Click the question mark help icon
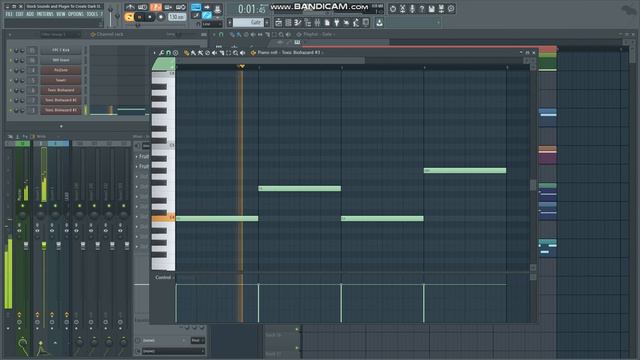This screenshot has width=640, height=360. pos(422,9)
